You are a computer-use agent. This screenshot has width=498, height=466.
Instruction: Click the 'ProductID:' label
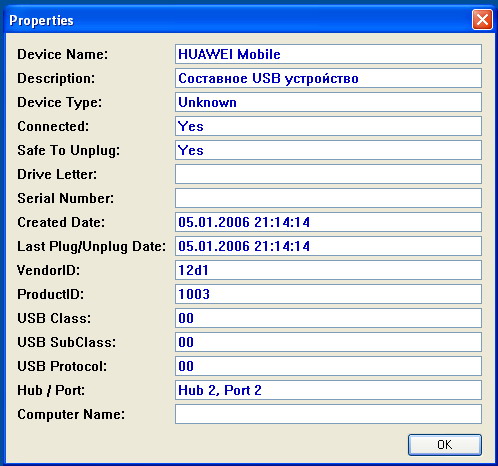51,294
